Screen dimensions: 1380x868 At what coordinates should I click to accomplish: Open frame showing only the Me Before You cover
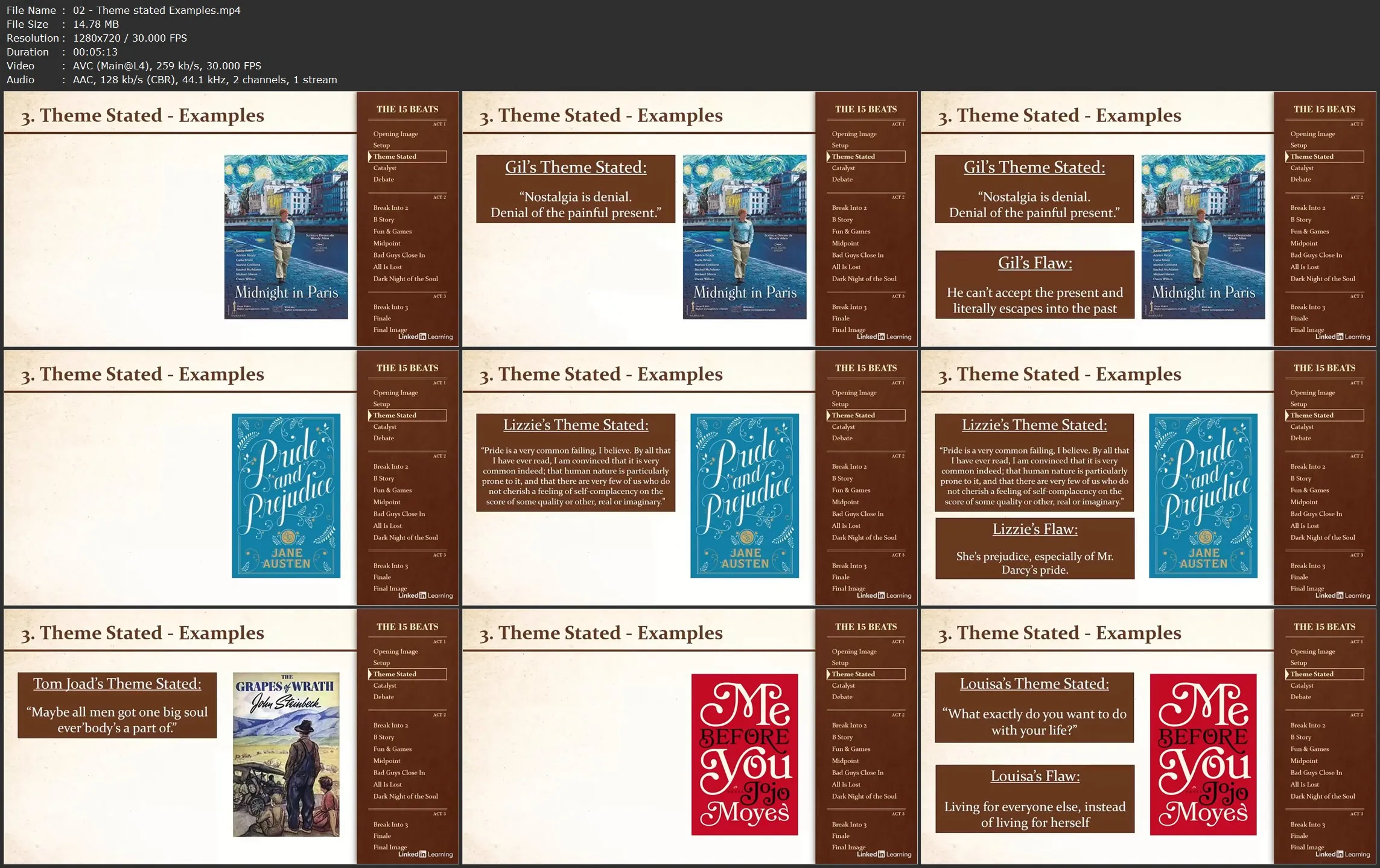click(690, 737)
